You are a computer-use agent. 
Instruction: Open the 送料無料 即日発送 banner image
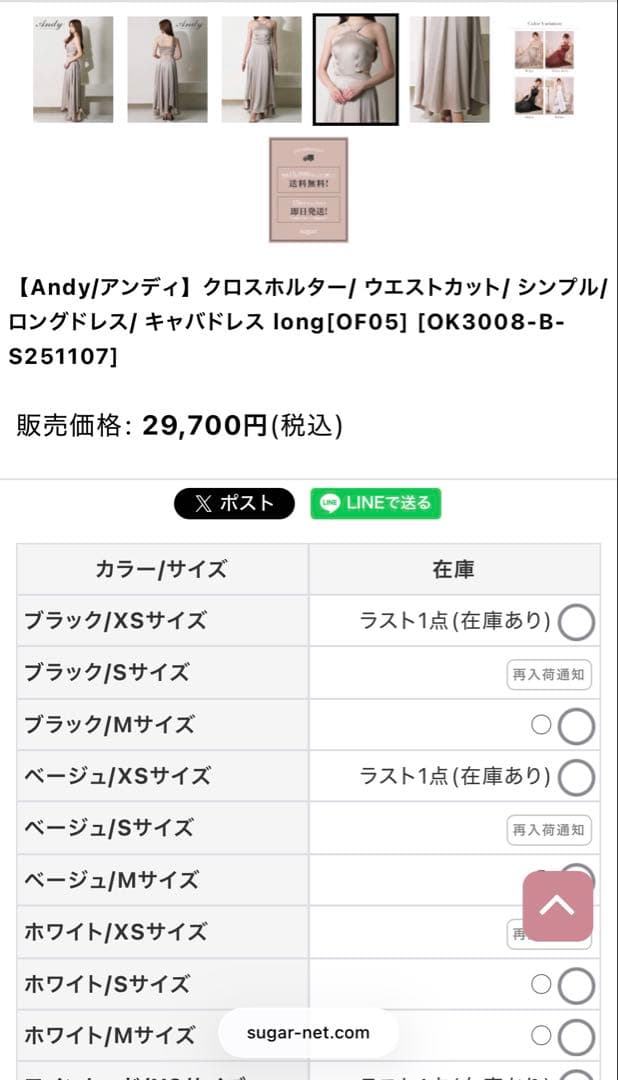point(306,188)
